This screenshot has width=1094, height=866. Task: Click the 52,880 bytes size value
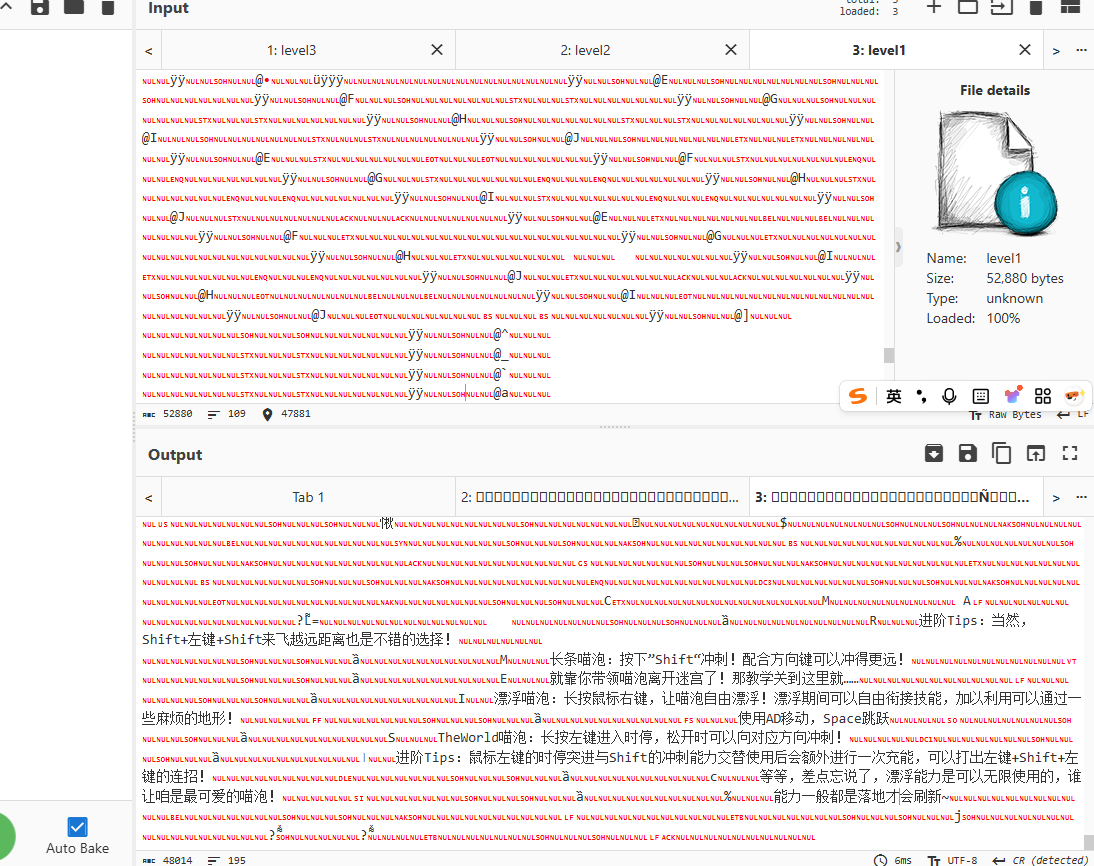point(1025,278)
